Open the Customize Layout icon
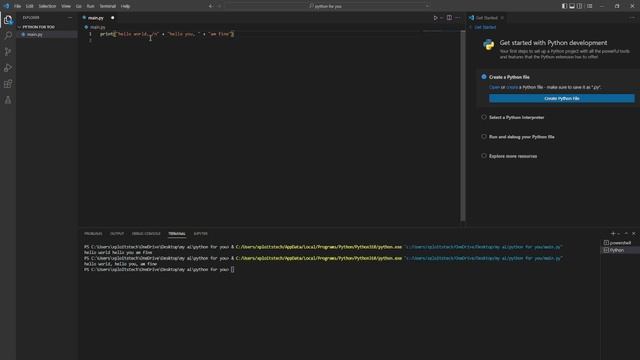Image resolution: width=640 pixels, height=360 pixels. coord(590,6)
